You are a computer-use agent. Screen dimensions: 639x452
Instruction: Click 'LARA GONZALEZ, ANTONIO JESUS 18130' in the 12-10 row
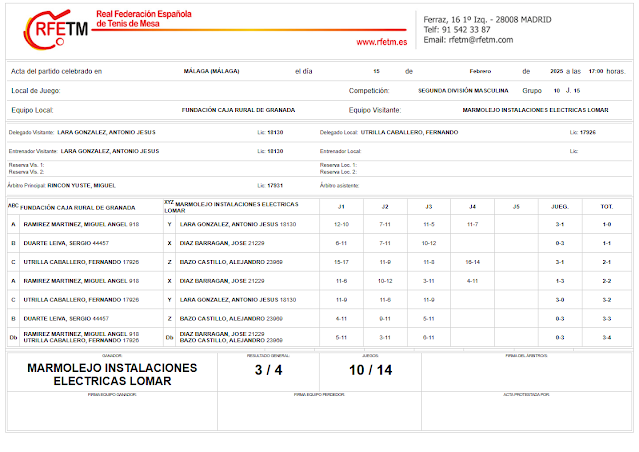pyautogui.click(x=238, y=225)
